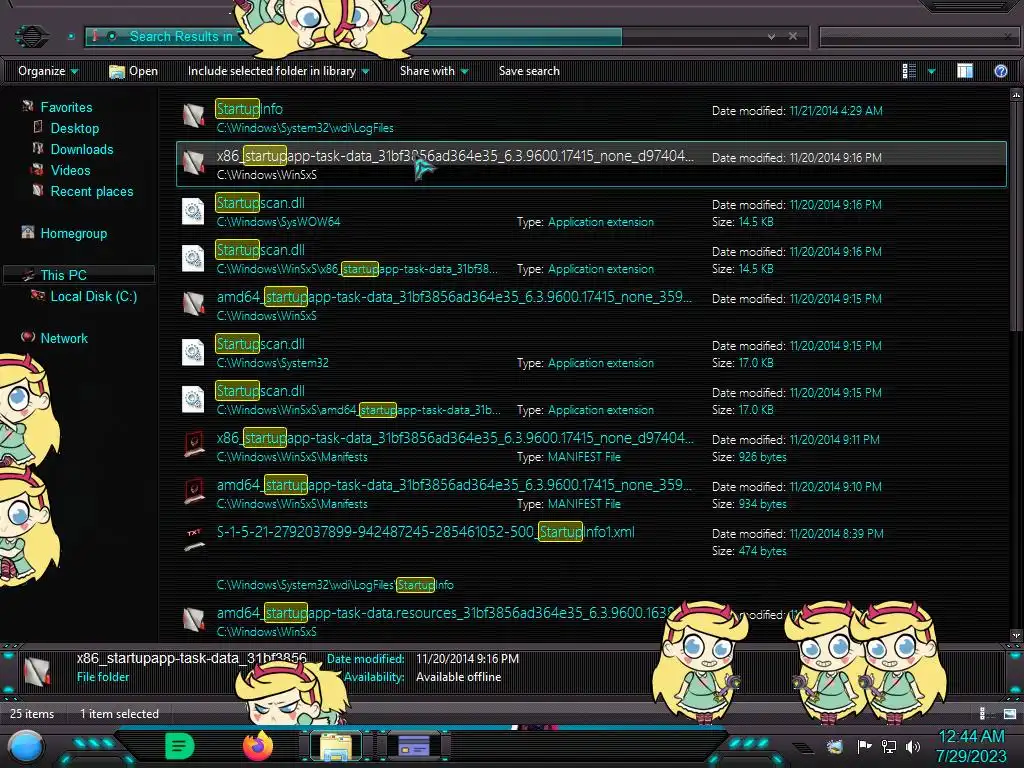Click the Startupscan.dll icon in System32 row
Viewport: 1024px width, 768px height.
193,352
